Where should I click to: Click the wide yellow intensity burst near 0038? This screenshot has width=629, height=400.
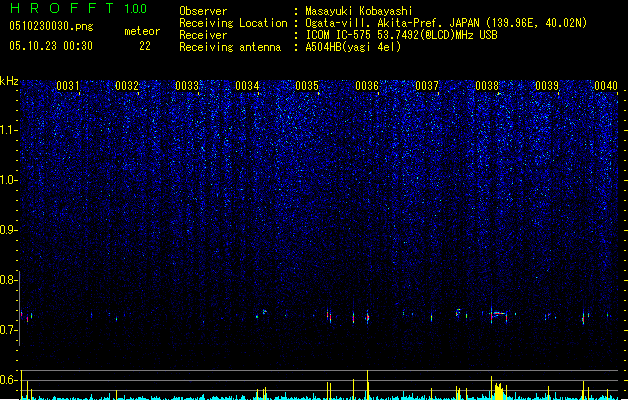click(x=498, y=392)
